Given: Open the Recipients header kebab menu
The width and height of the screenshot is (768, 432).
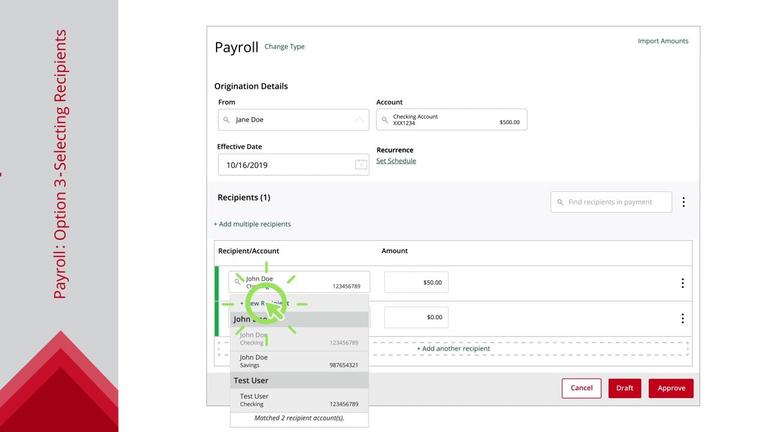Looking at the screenshot, I should click(684, 202).
